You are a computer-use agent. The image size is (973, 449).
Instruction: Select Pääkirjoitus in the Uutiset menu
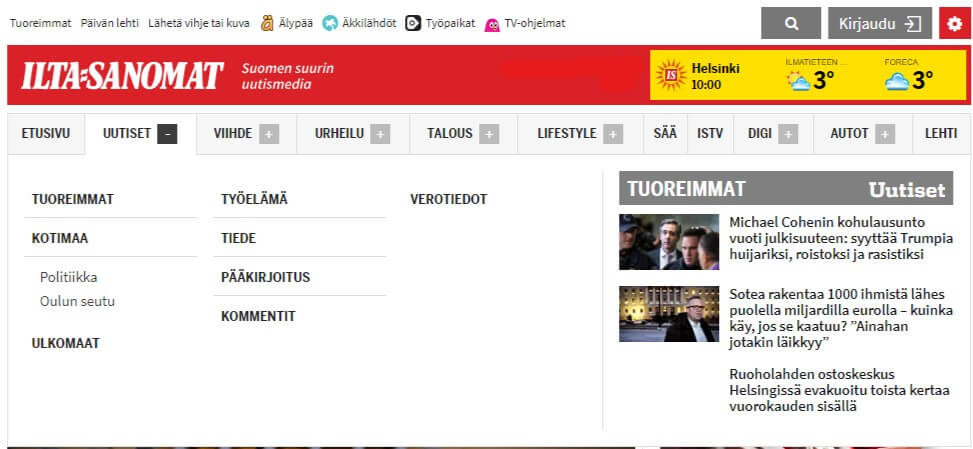click(265, 277)
